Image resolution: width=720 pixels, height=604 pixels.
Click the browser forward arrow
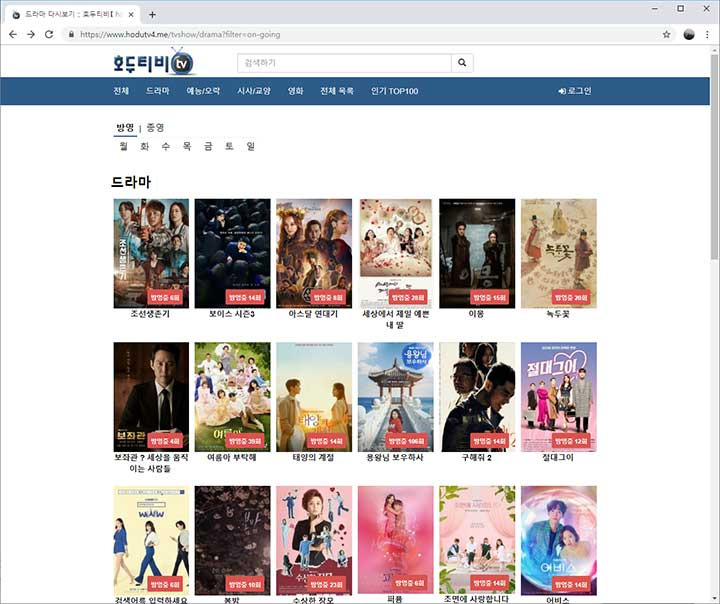point(31,34)
